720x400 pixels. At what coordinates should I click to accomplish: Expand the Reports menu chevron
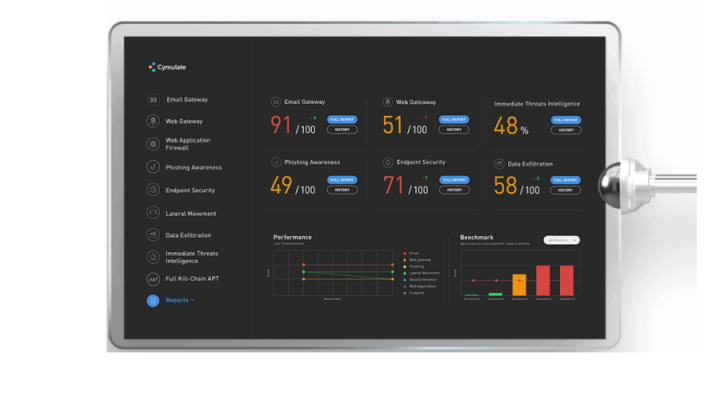(193, 299)
